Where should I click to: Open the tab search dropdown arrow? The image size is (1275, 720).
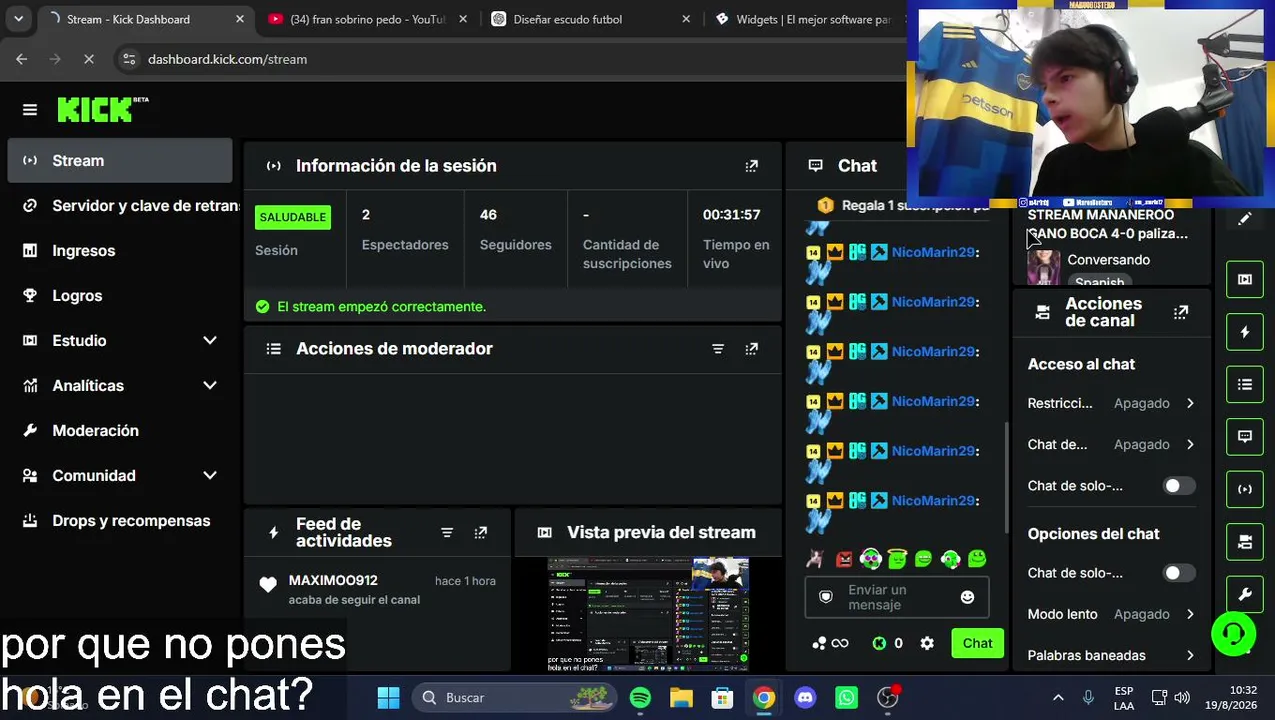pos(19,19)
